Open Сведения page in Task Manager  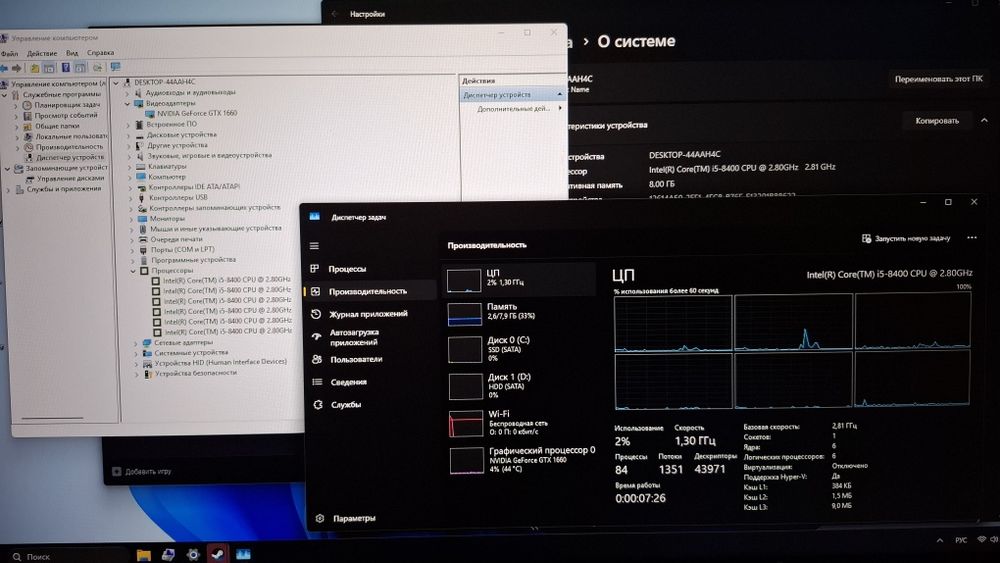click(349, 382)
